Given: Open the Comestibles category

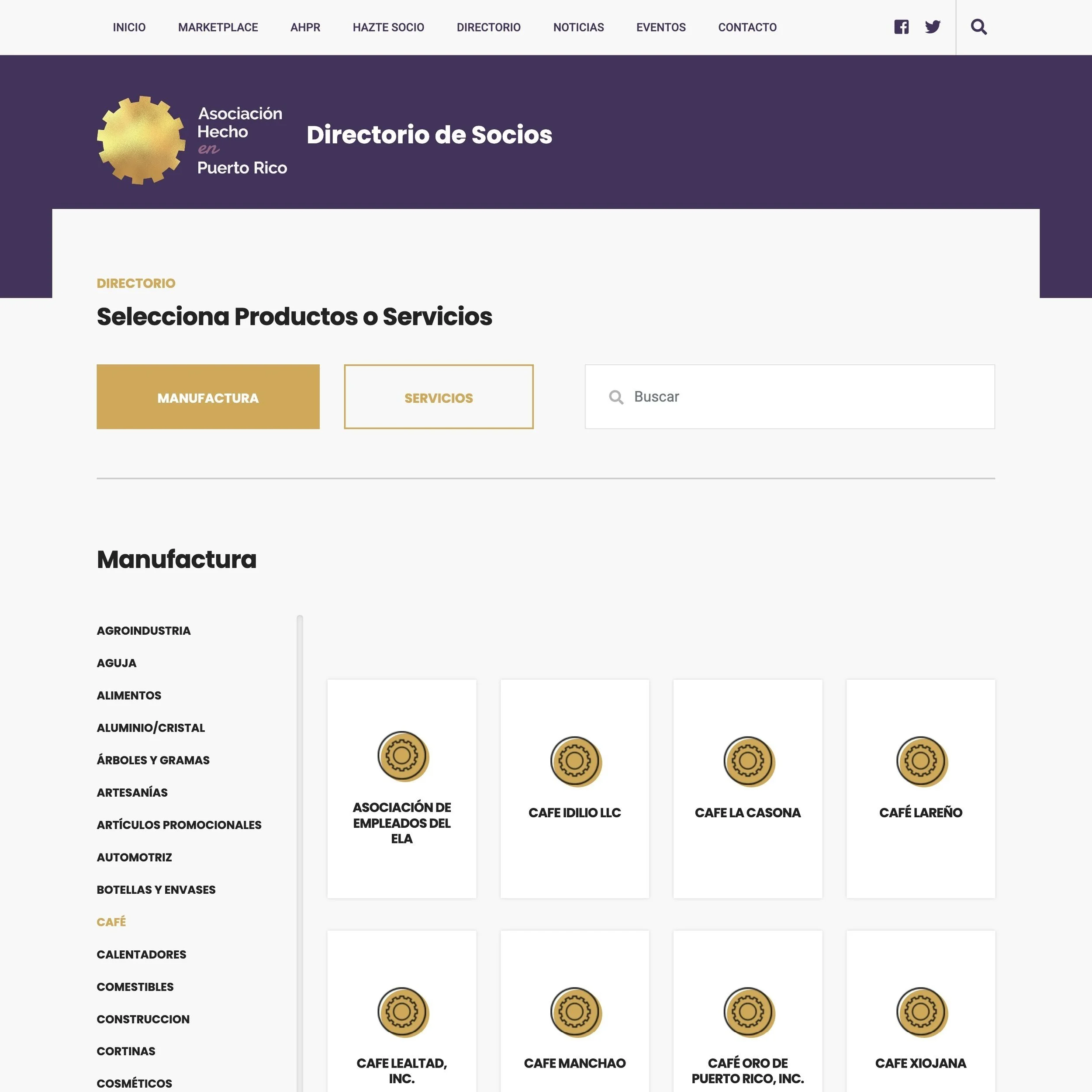Looking at the screenshot, I should click(x=135, y=987).
